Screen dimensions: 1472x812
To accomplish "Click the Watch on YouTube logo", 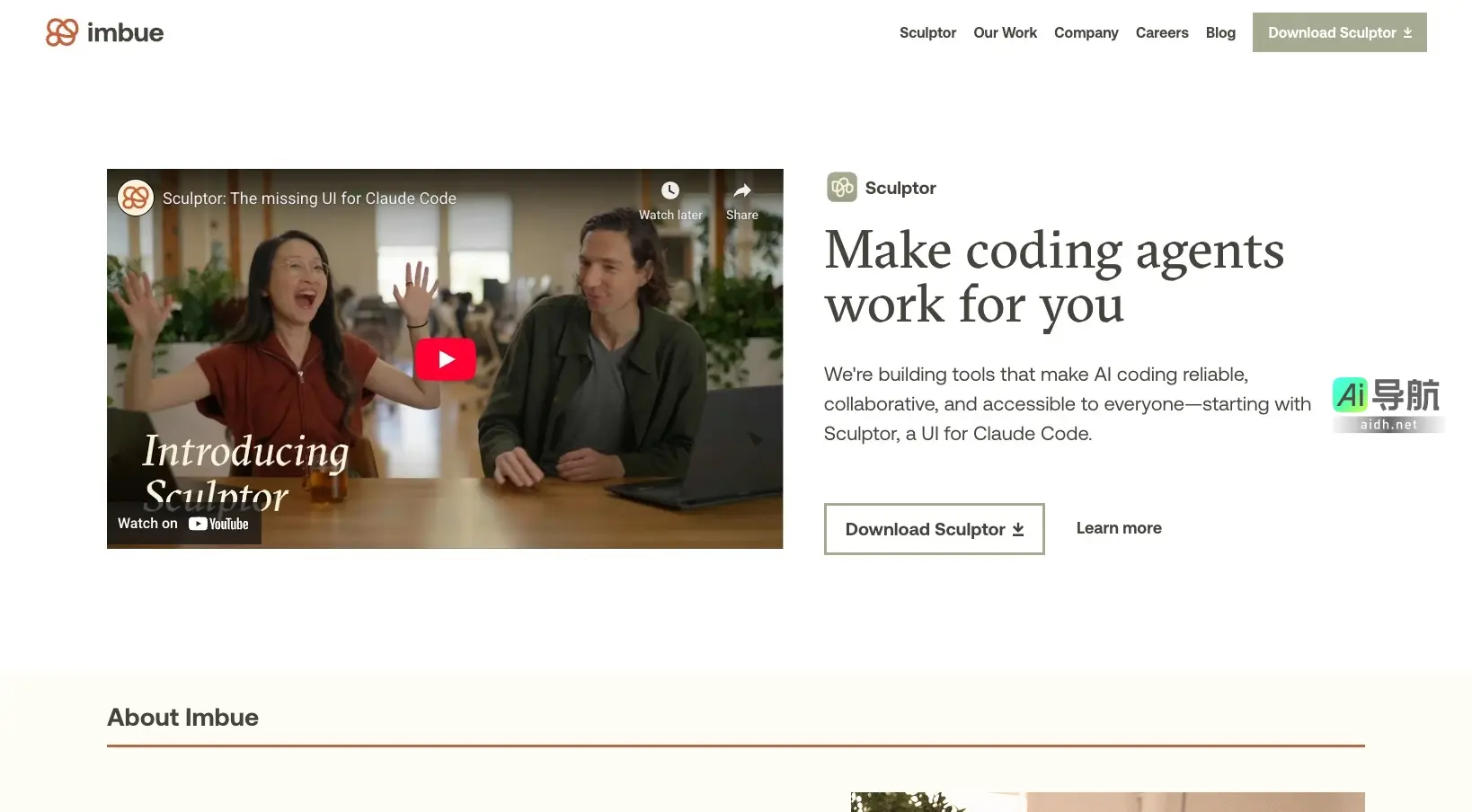I will point(218,524).
